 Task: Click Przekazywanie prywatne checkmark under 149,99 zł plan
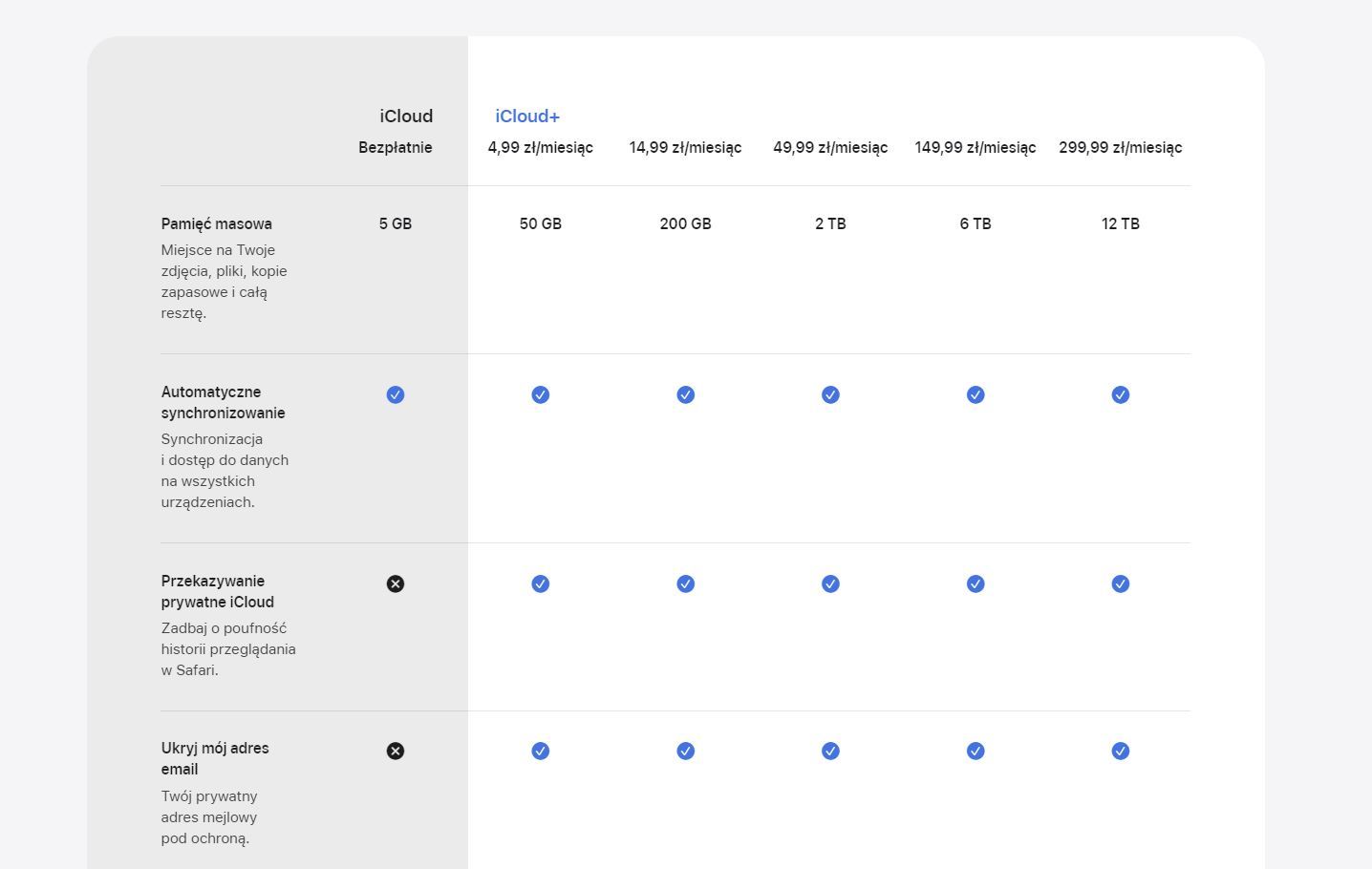tap(975, 583)
